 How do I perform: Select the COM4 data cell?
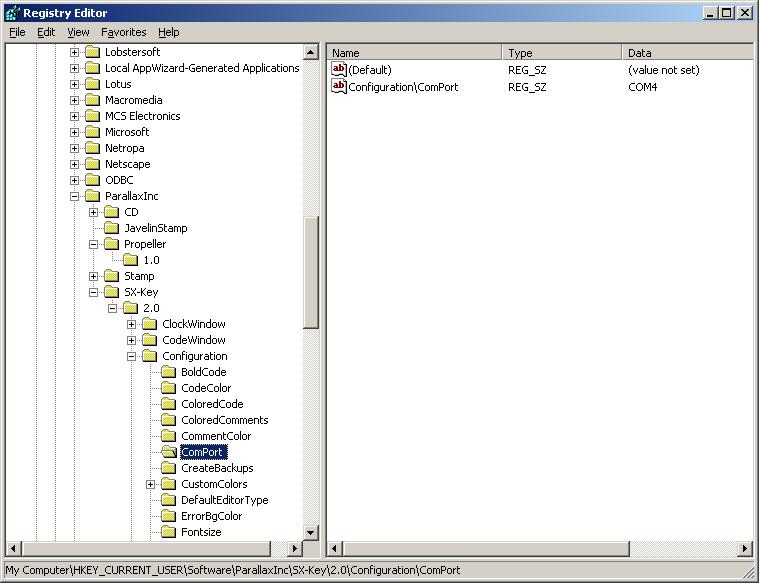[x=642, y=87]
